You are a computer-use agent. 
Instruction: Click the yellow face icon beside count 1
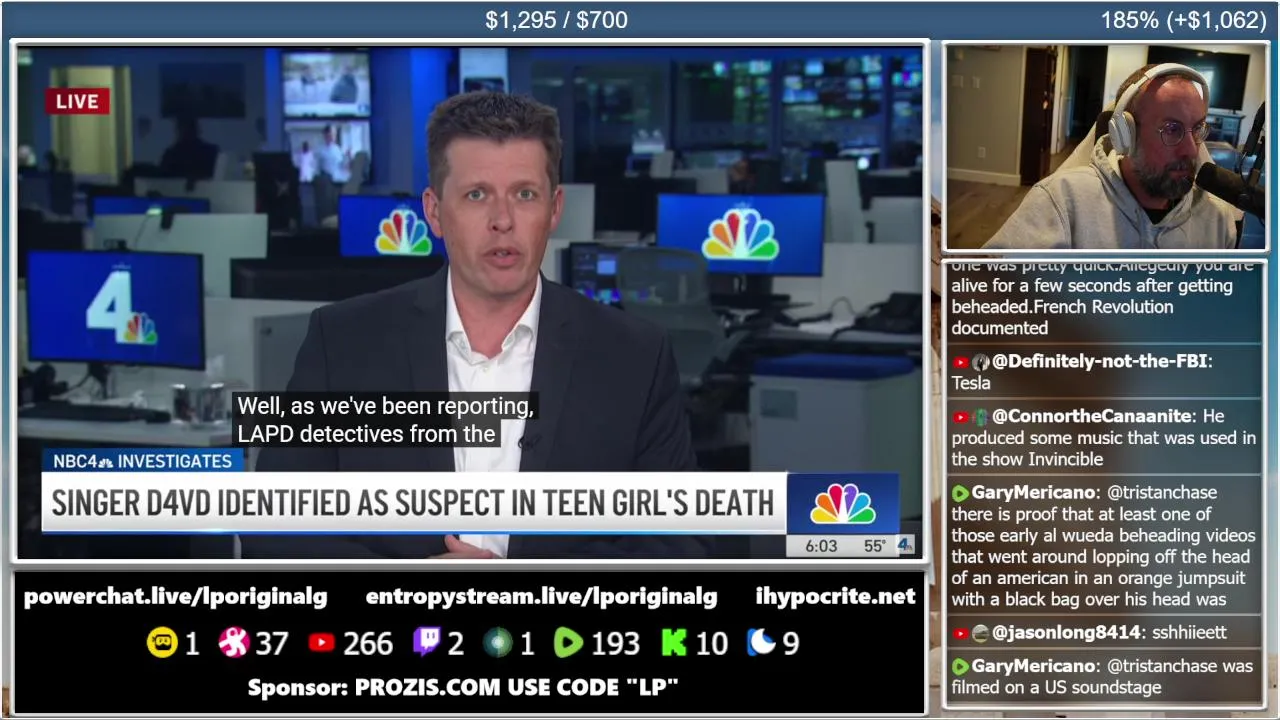pos(162,643)
